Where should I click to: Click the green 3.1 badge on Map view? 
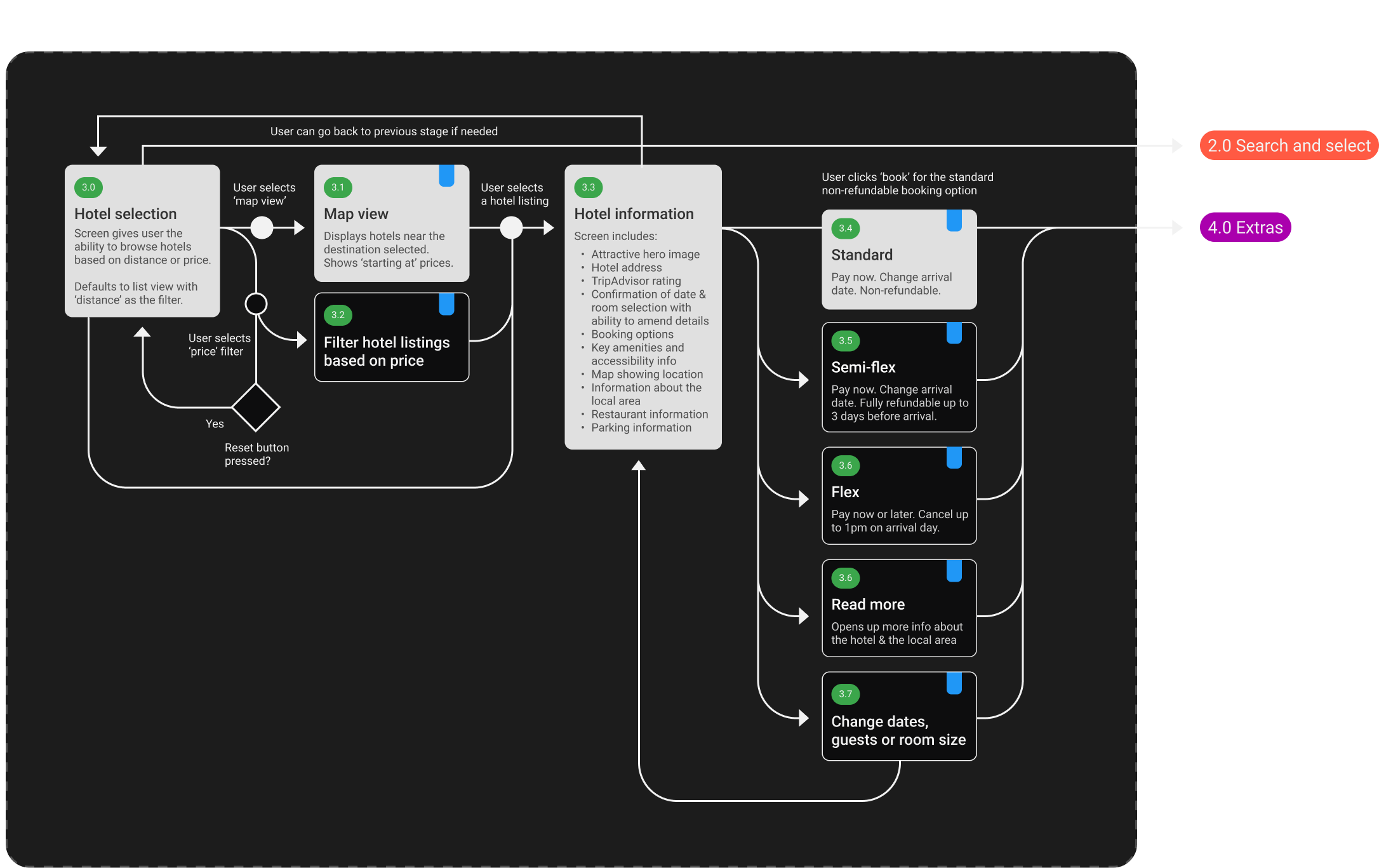tap(338, 187)
